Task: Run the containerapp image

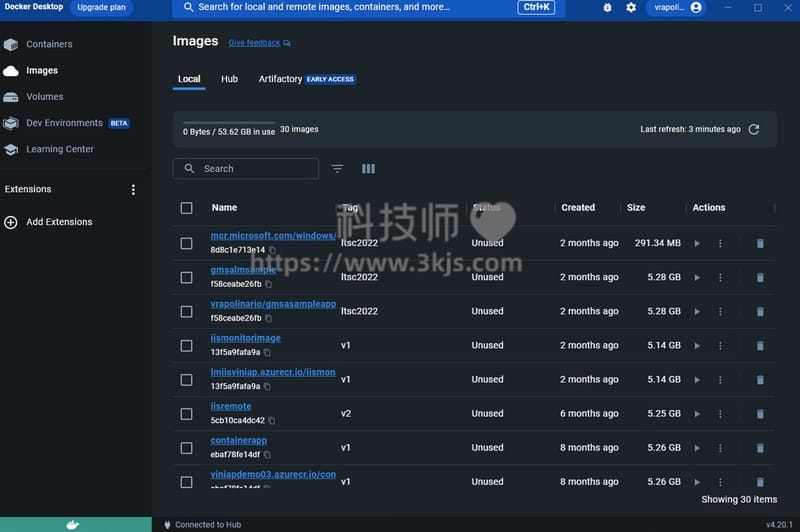Action: click(x=697, y=448)
